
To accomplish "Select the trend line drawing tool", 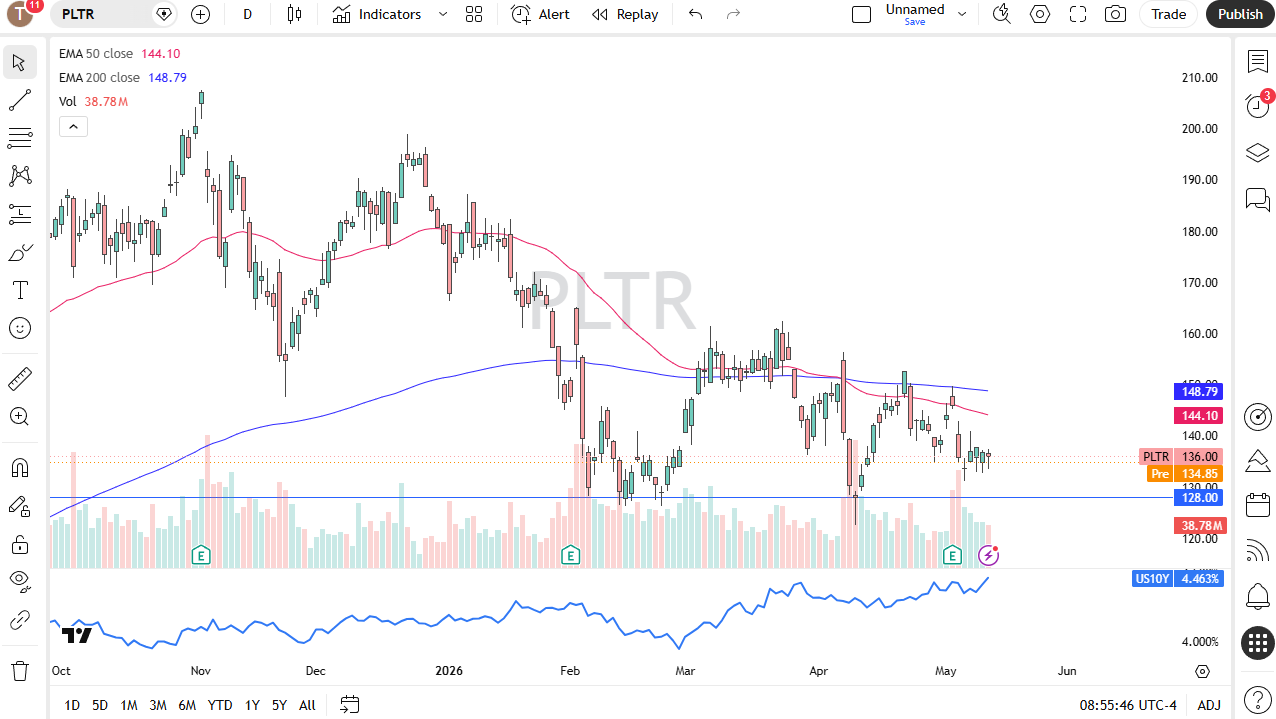I will [19, 100].
